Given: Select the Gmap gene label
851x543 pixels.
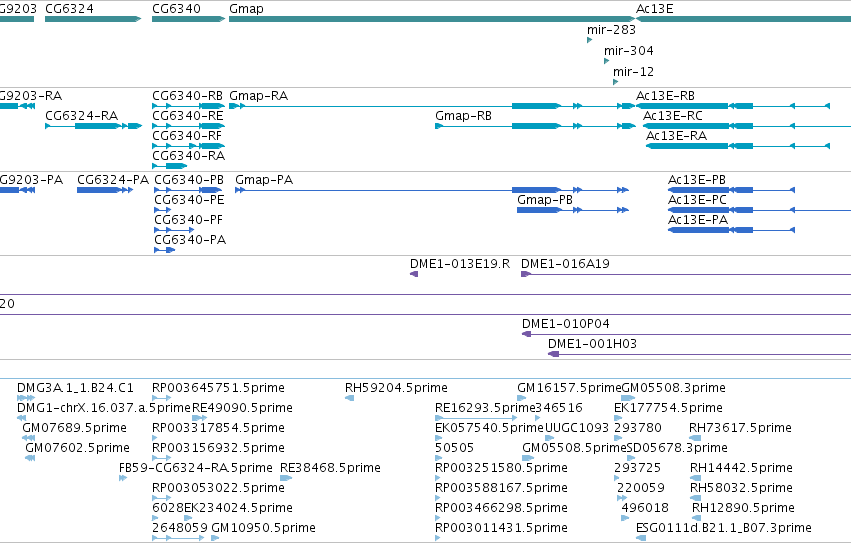Looking at the screenshot, I should (x=246, y=9).
